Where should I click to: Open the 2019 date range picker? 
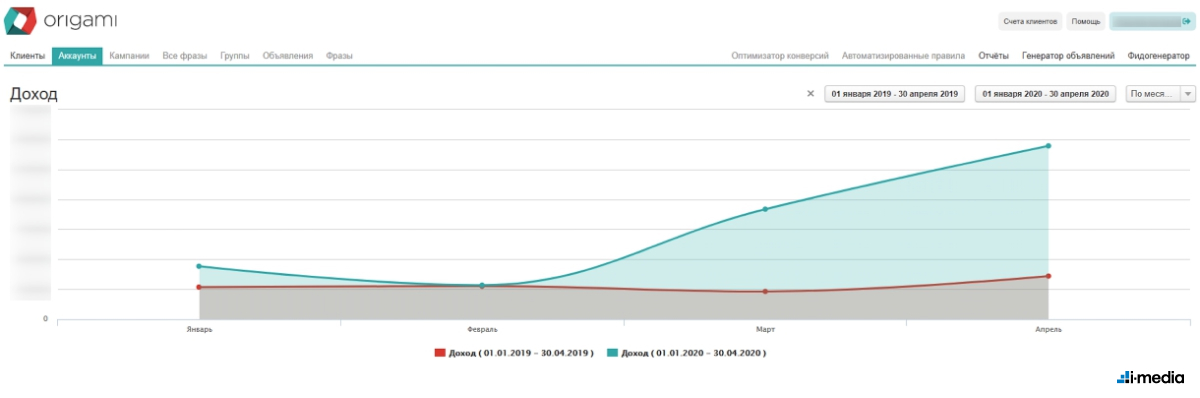(894, 93)
